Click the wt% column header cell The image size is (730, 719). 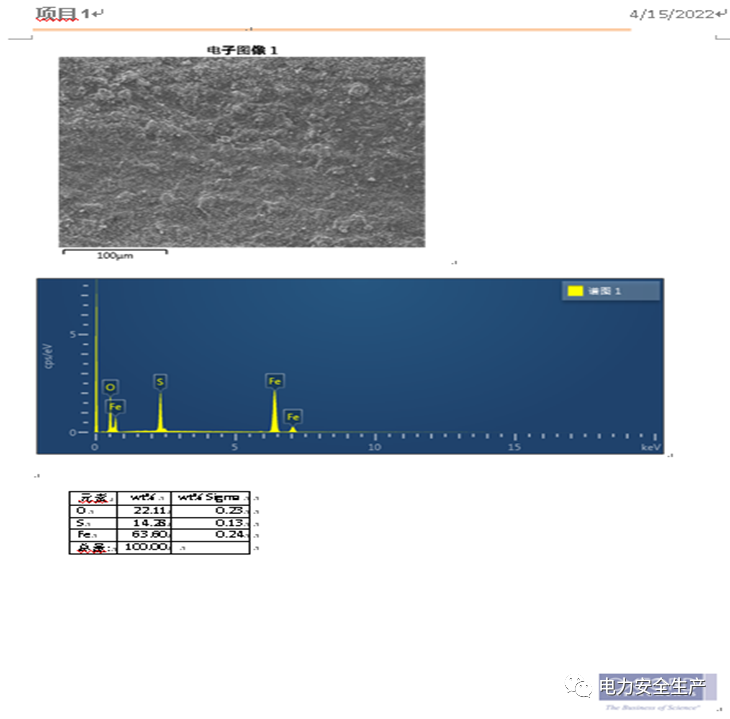tap(144, 498)
